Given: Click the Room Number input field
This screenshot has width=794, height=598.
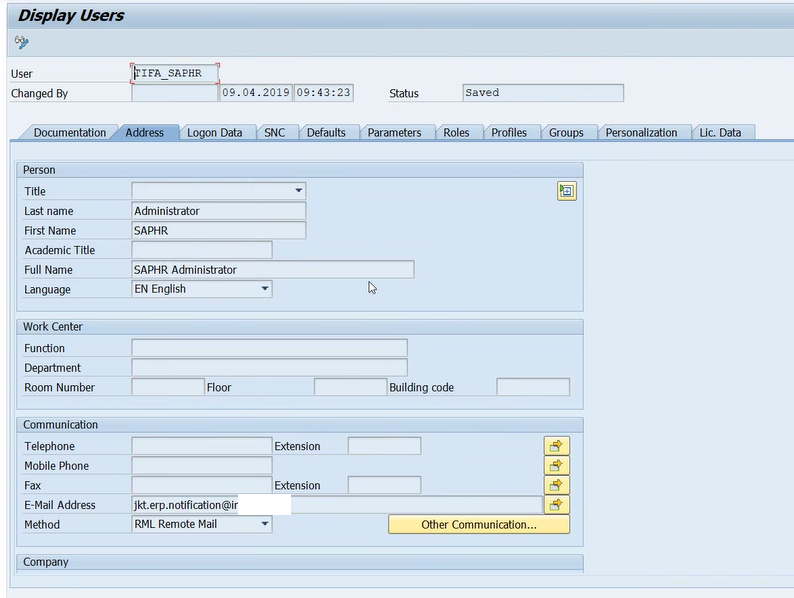Looking at the screenshot, I should [x=168, y=387].
